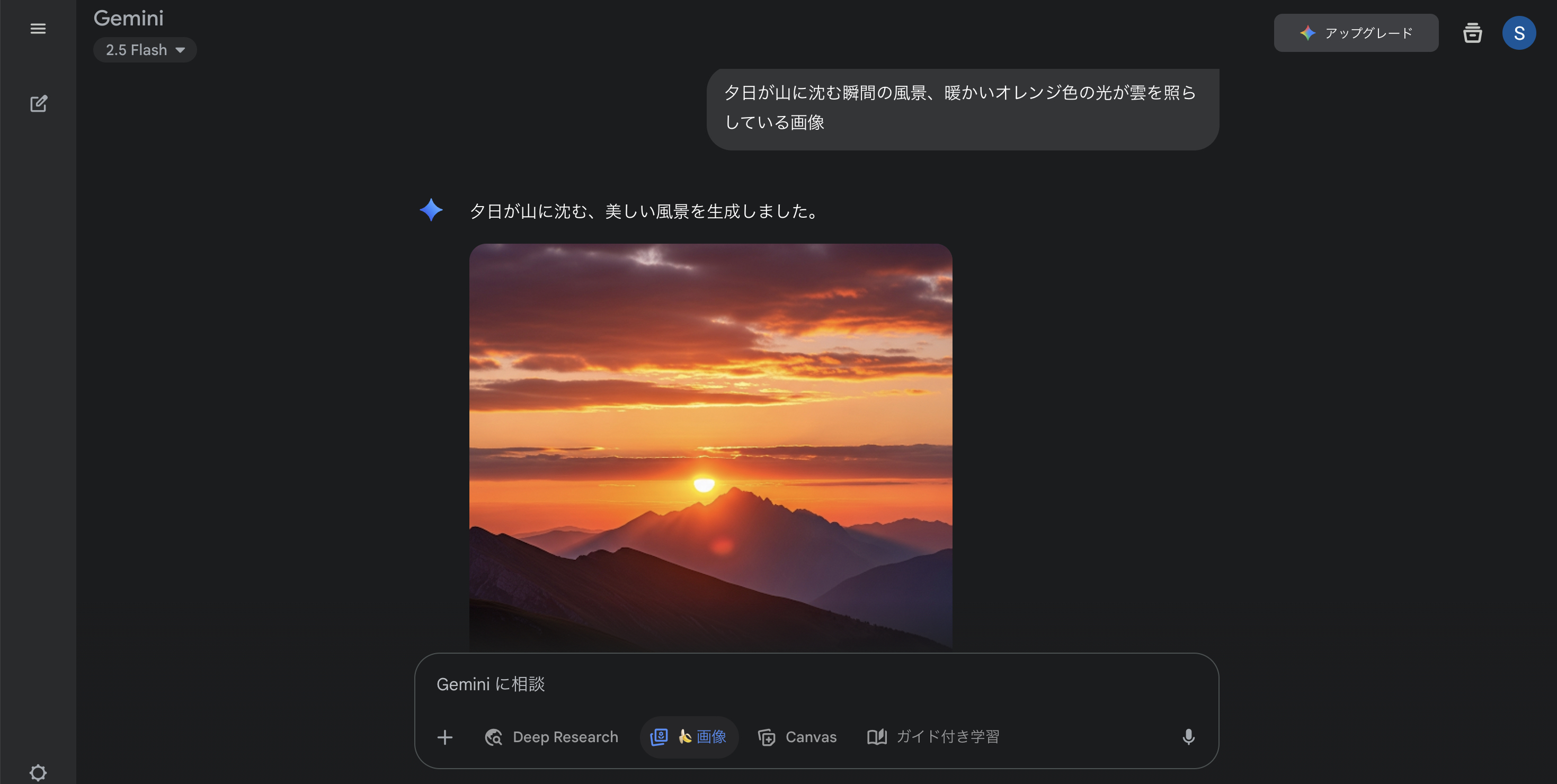Enable ガイド付き学習 guided learning
This screenshot has height=784, width=1557.
(x=933, y=737)
